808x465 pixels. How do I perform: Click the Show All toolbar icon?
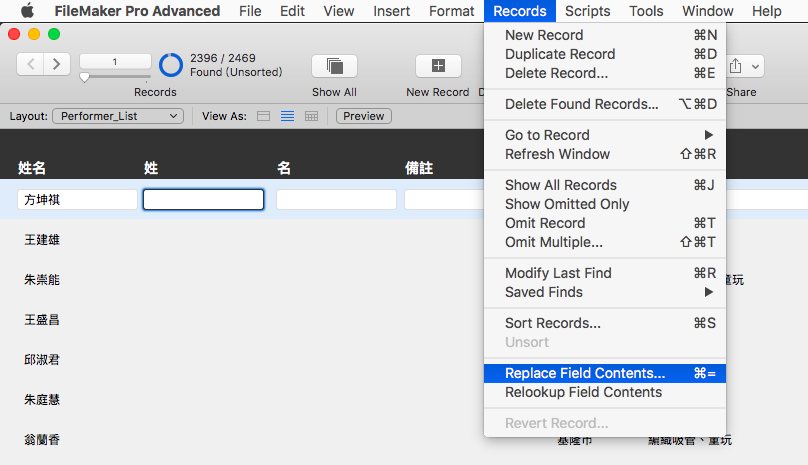334,66
